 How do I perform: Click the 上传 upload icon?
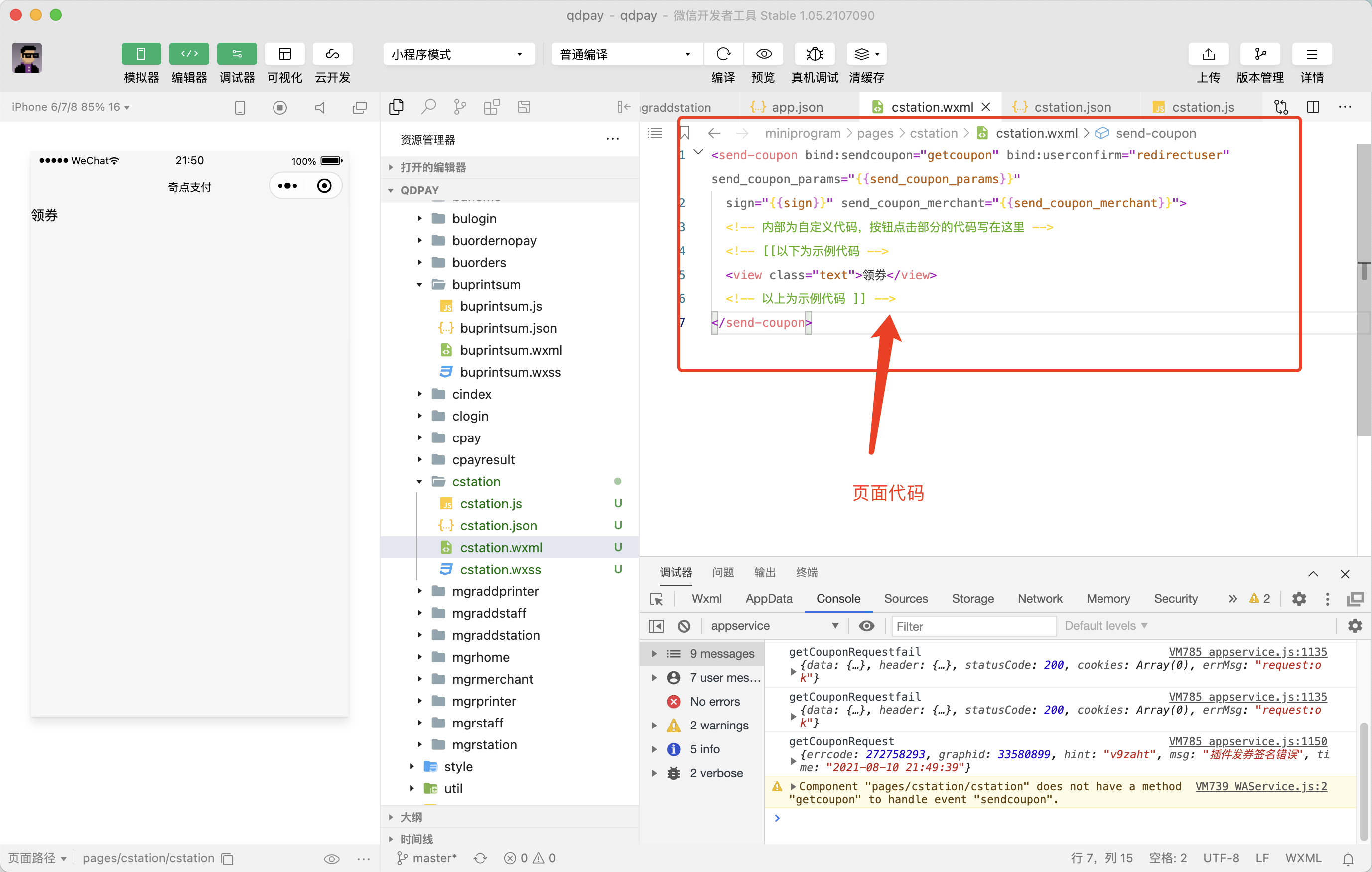[x=1208, y=54]
